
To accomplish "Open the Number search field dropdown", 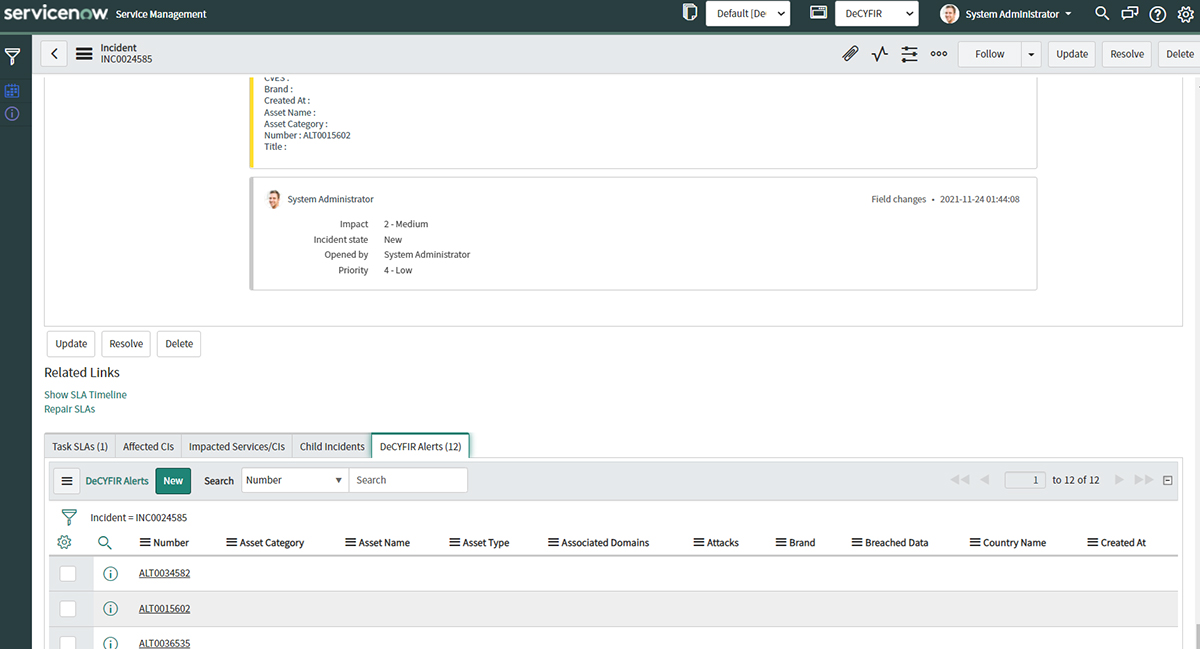I will [294, 480].
